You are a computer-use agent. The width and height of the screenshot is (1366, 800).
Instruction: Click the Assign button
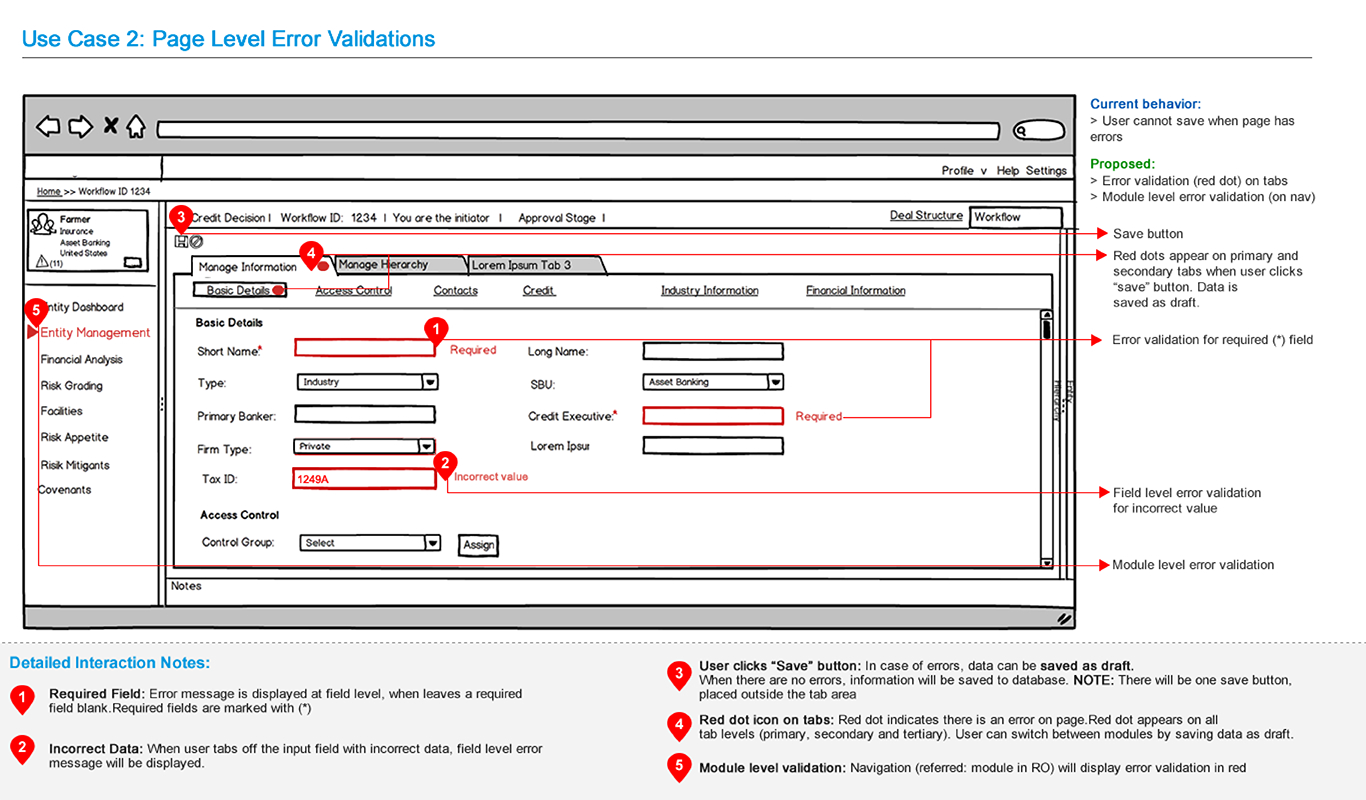[x=478, y=545]
